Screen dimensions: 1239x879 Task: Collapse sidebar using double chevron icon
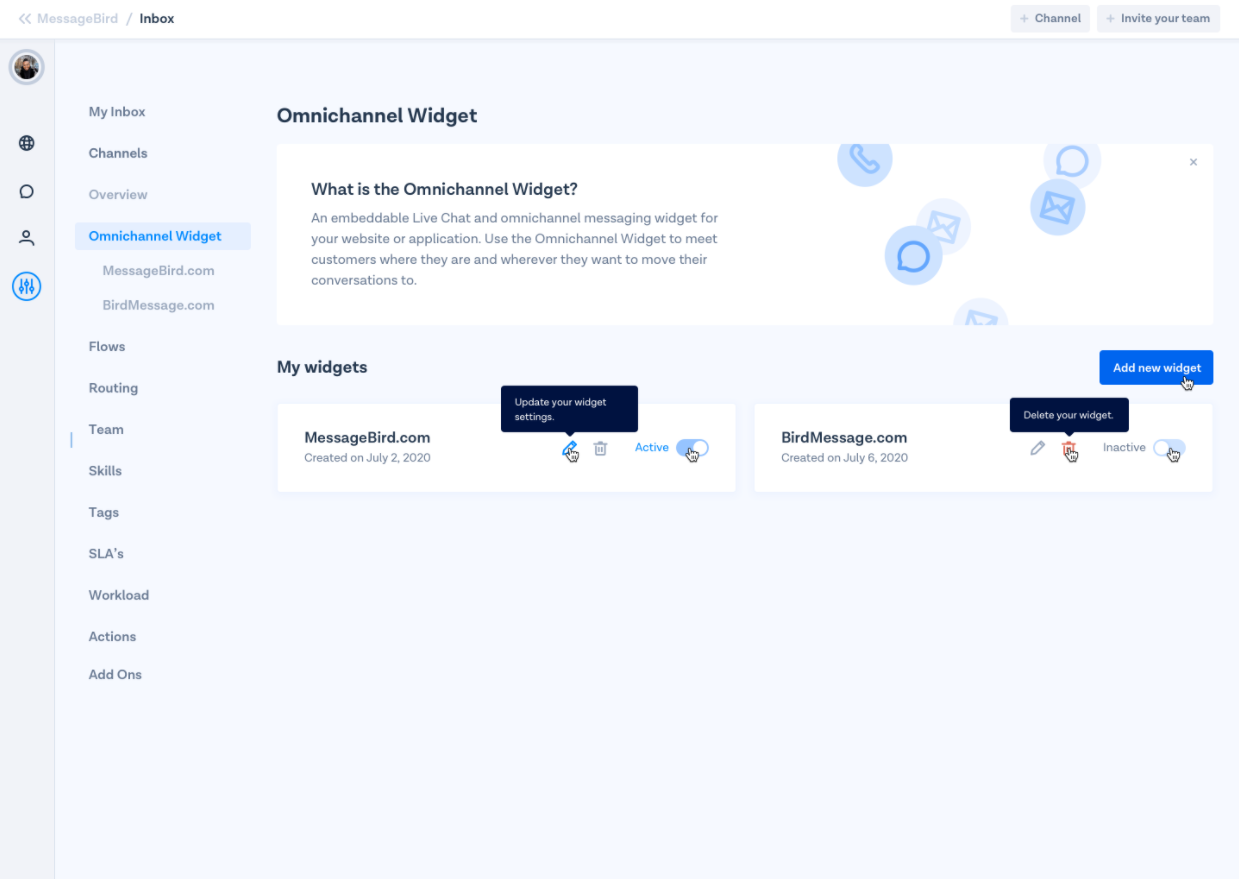[25, 18]
